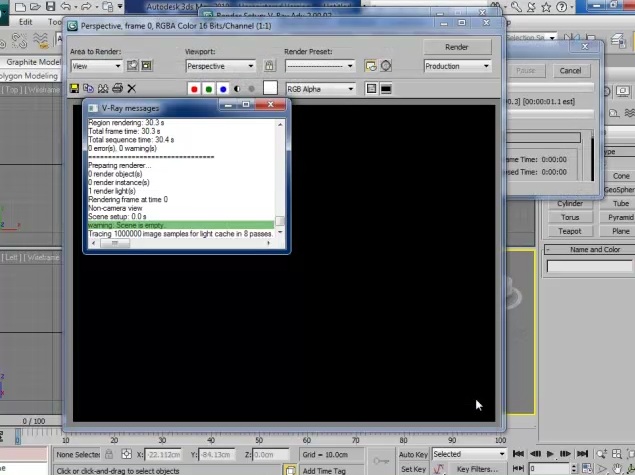This screenshot has height=475, width=635.
Task: Select the 'warning: Scene is empty' message line
Action: point(181,225)
